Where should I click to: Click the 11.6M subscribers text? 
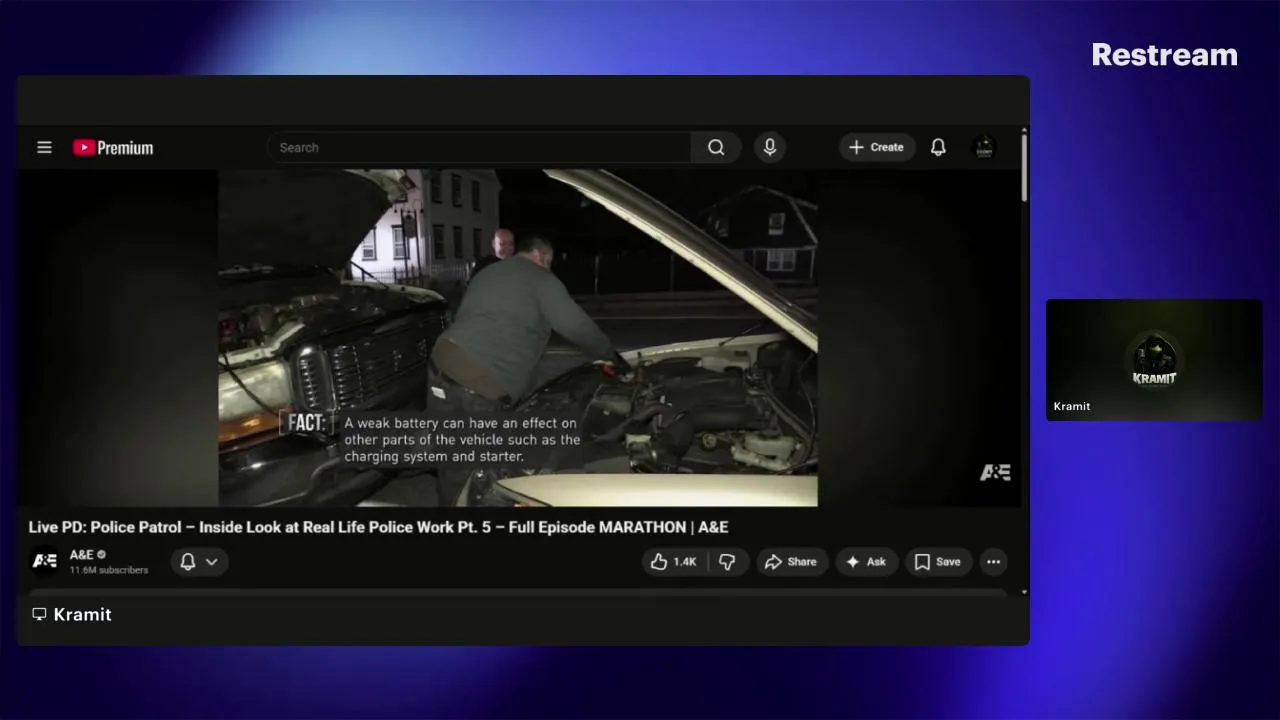pyautogui.click(x=109, y=570)
